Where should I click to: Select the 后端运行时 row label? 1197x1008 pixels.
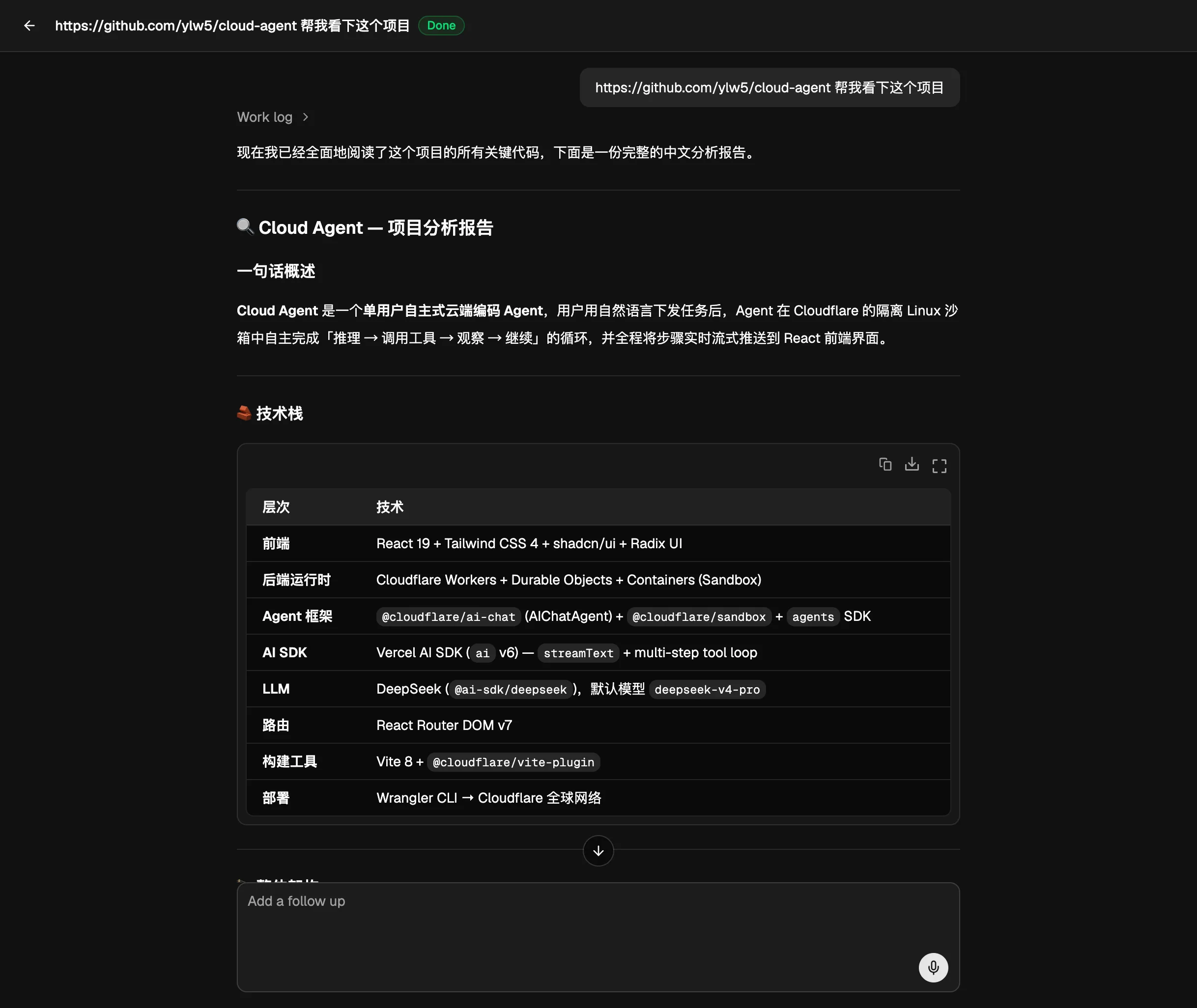[297, 580]
